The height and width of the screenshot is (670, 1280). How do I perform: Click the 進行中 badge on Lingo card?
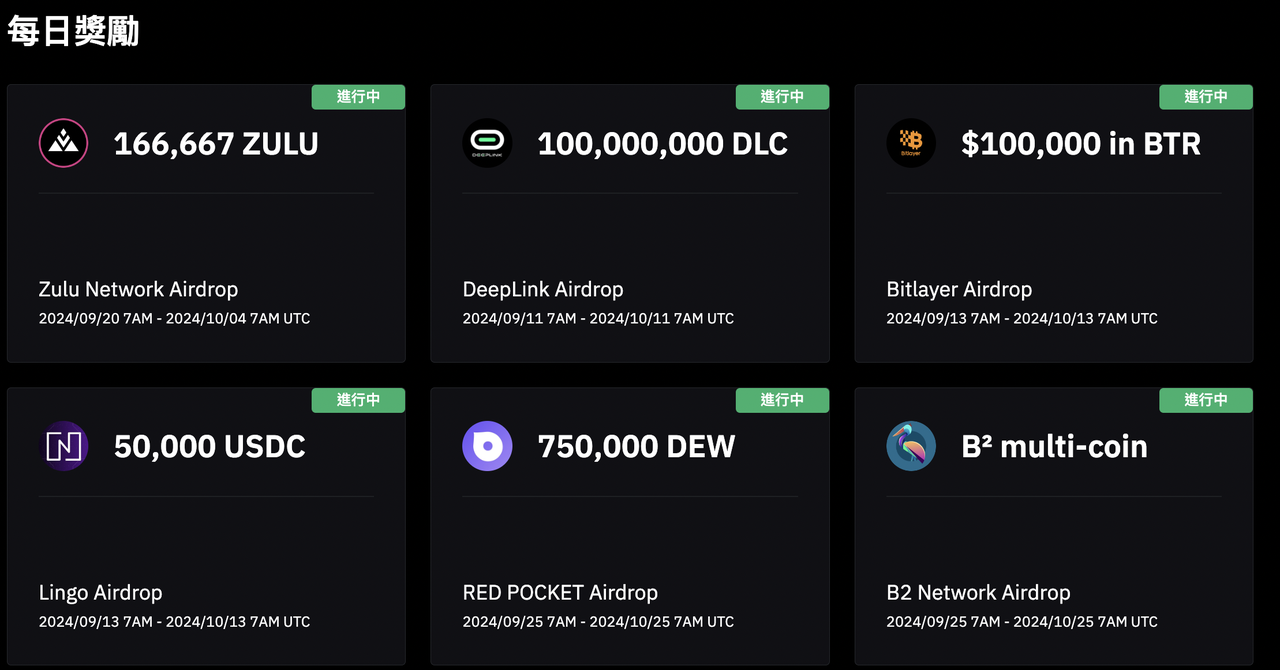point(358,400)
